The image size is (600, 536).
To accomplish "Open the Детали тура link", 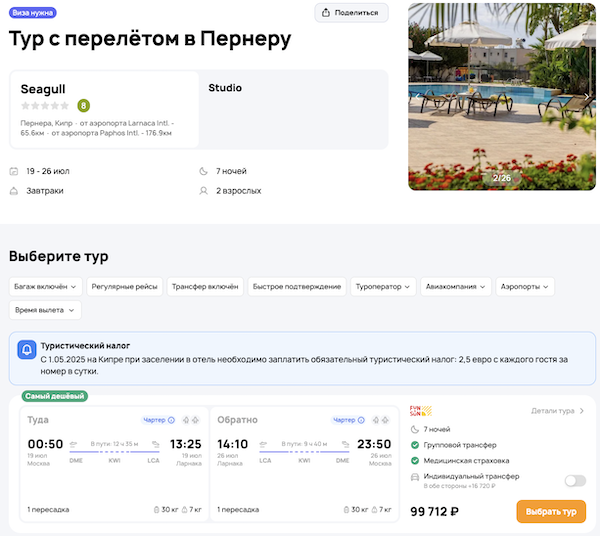I will (557, 410).
